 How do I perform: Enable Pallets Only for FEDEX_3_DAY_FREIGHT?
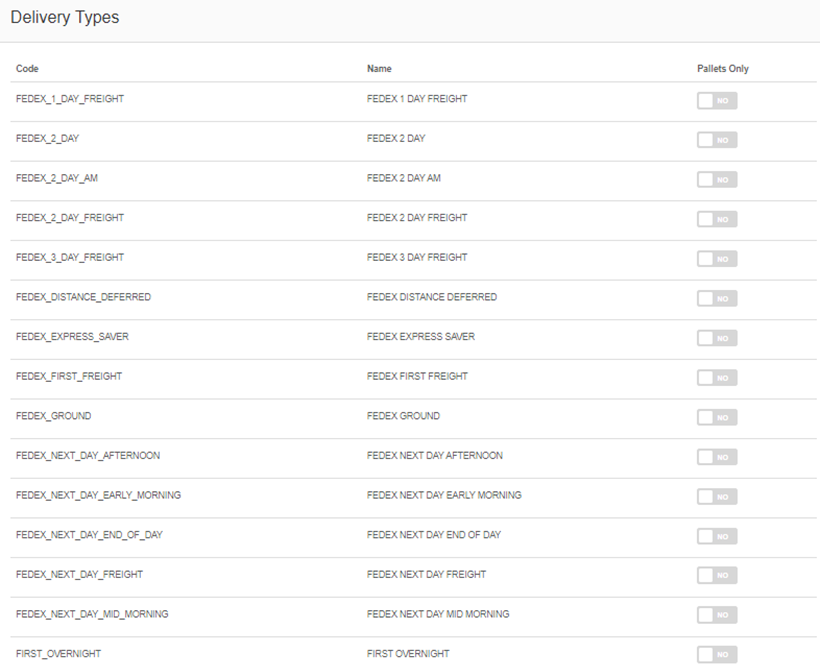[717, 259]
